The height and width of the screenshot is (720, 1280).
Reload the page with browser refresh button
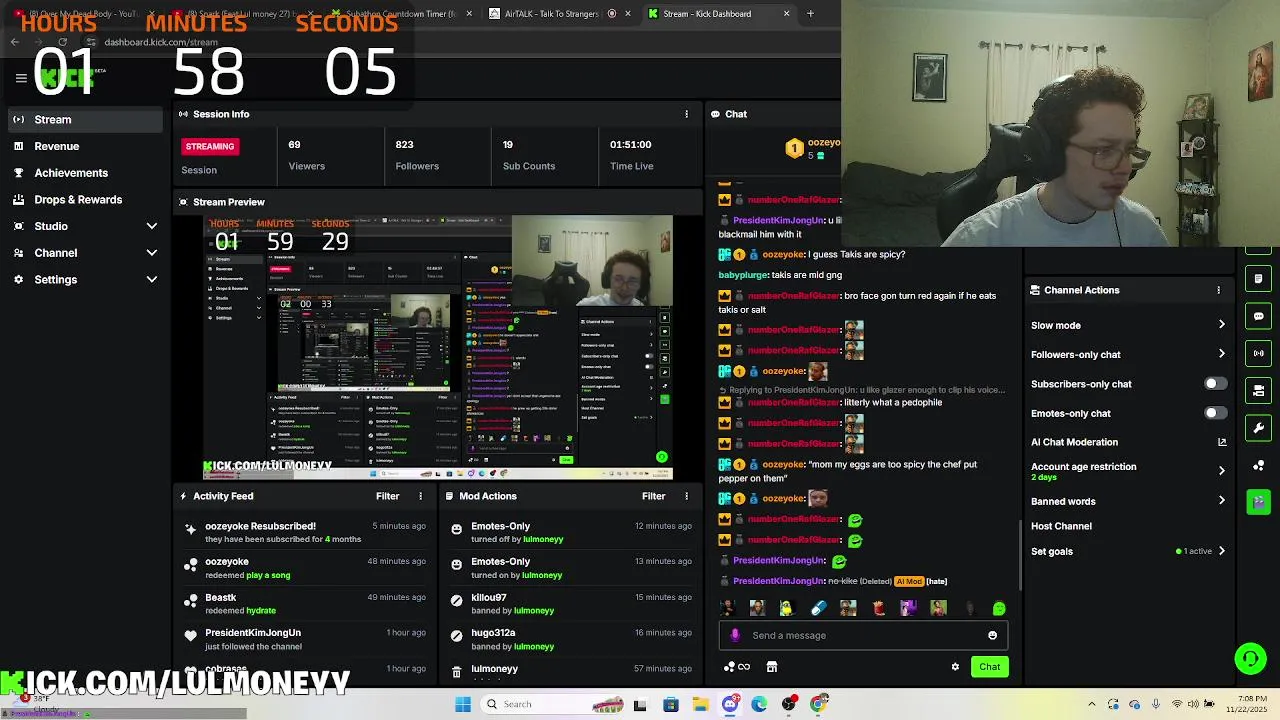pyautogui.click(x=62, y=42)
